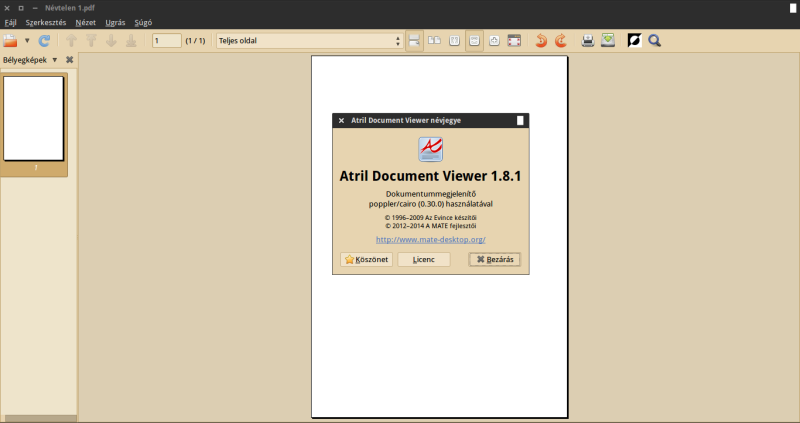Click the sidebar horizontal scrollbar

(x=40, y=419)
